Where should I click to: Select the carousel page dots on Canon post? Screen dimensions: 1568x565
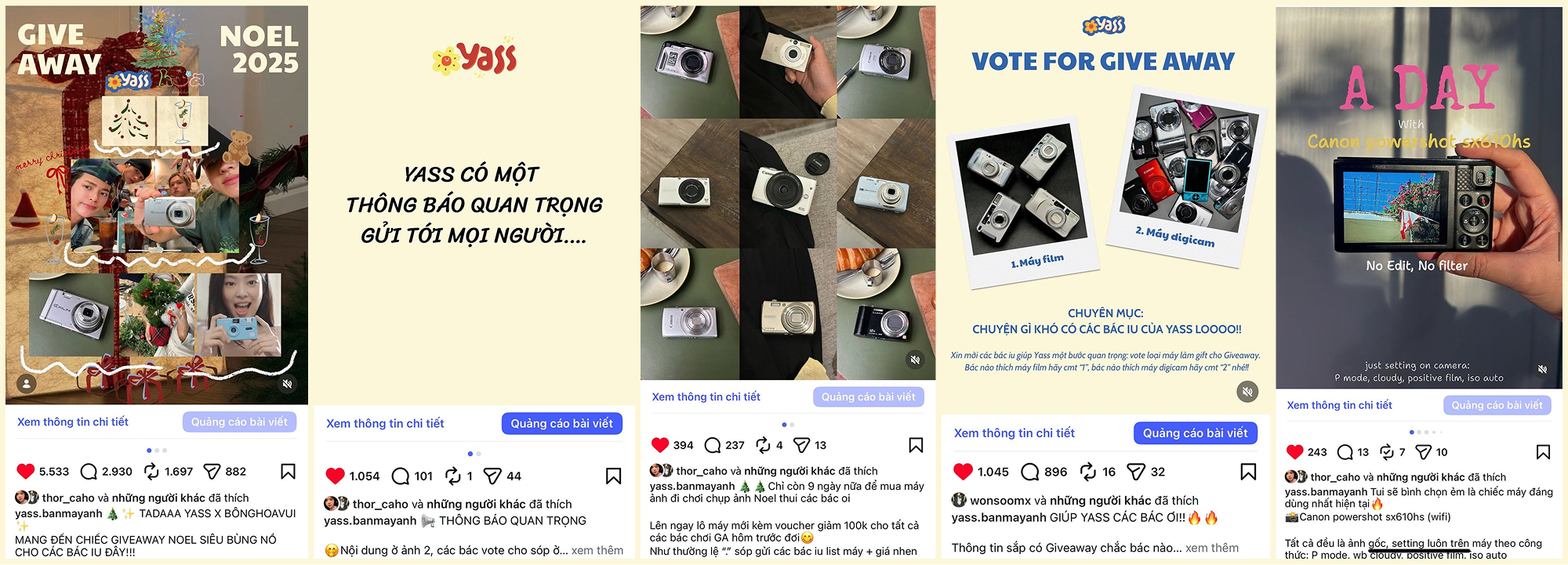click(x=1425, y=432)
